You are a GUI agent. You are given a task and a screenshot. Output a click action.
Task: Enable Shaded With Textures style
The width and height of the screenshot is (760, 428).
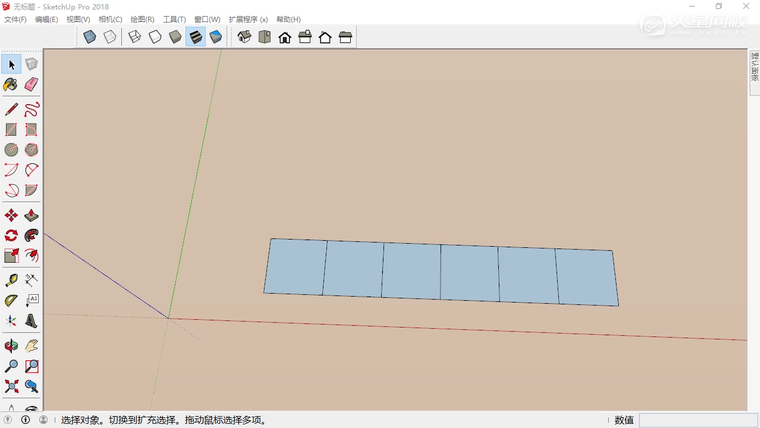click(x=195, y=37)
